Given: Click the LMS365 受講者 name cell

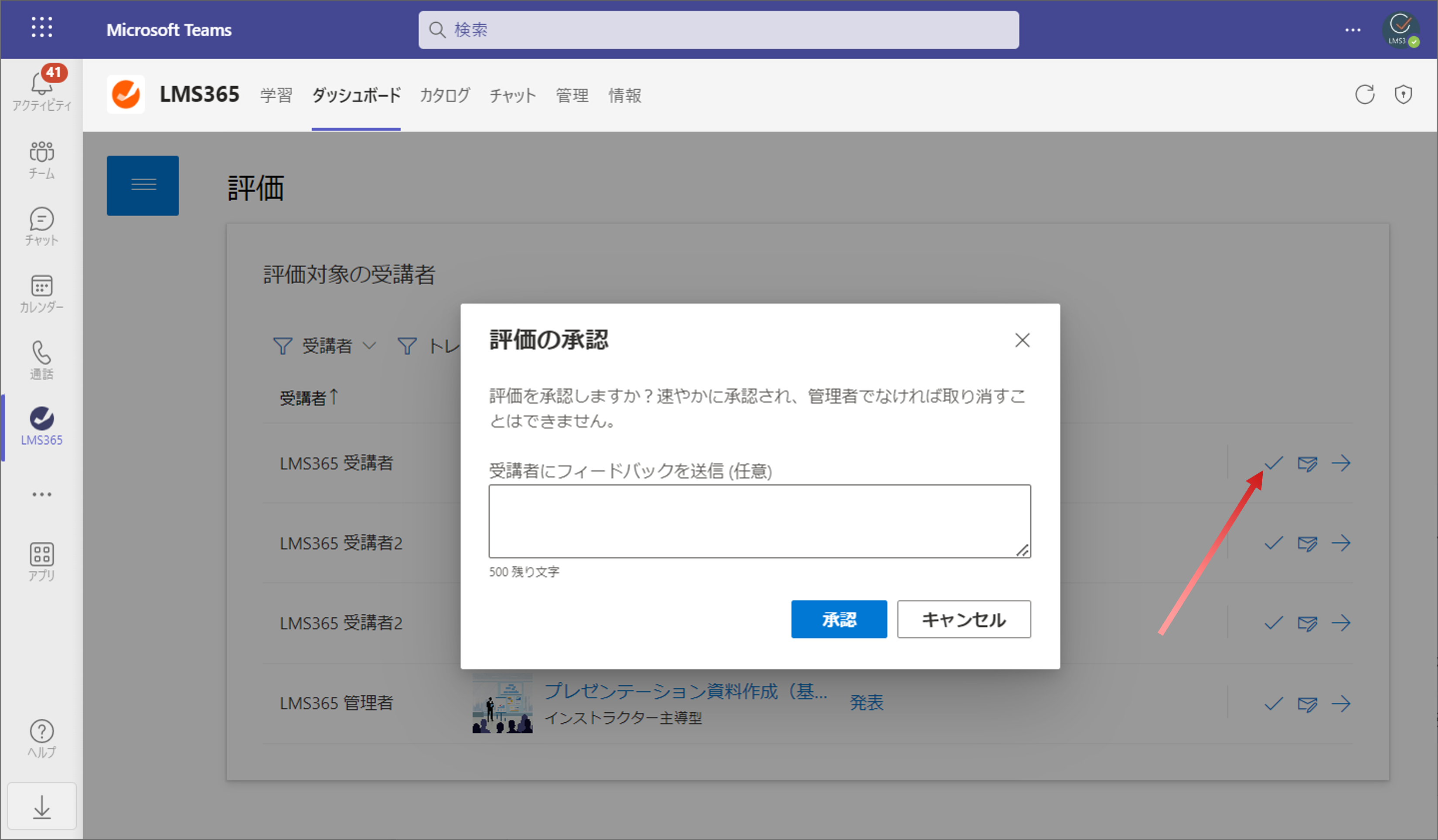Looking at the screenshot, I should coord(336,463).
